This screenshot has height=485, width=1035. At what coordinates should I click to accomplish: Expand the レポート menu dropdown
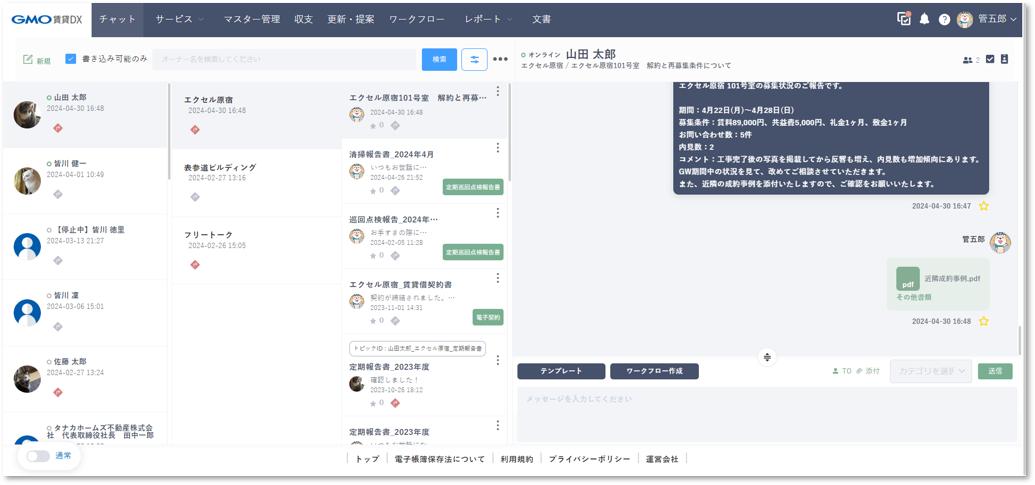pos(488,19)
